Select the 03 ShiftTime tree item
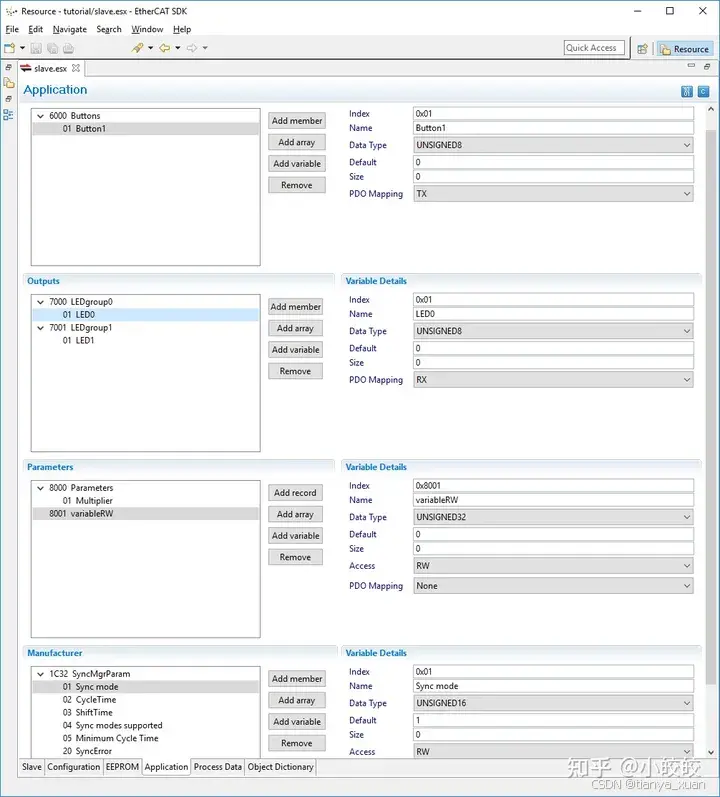This screenshot has height=797, width=720. click(x=88, y=713)
